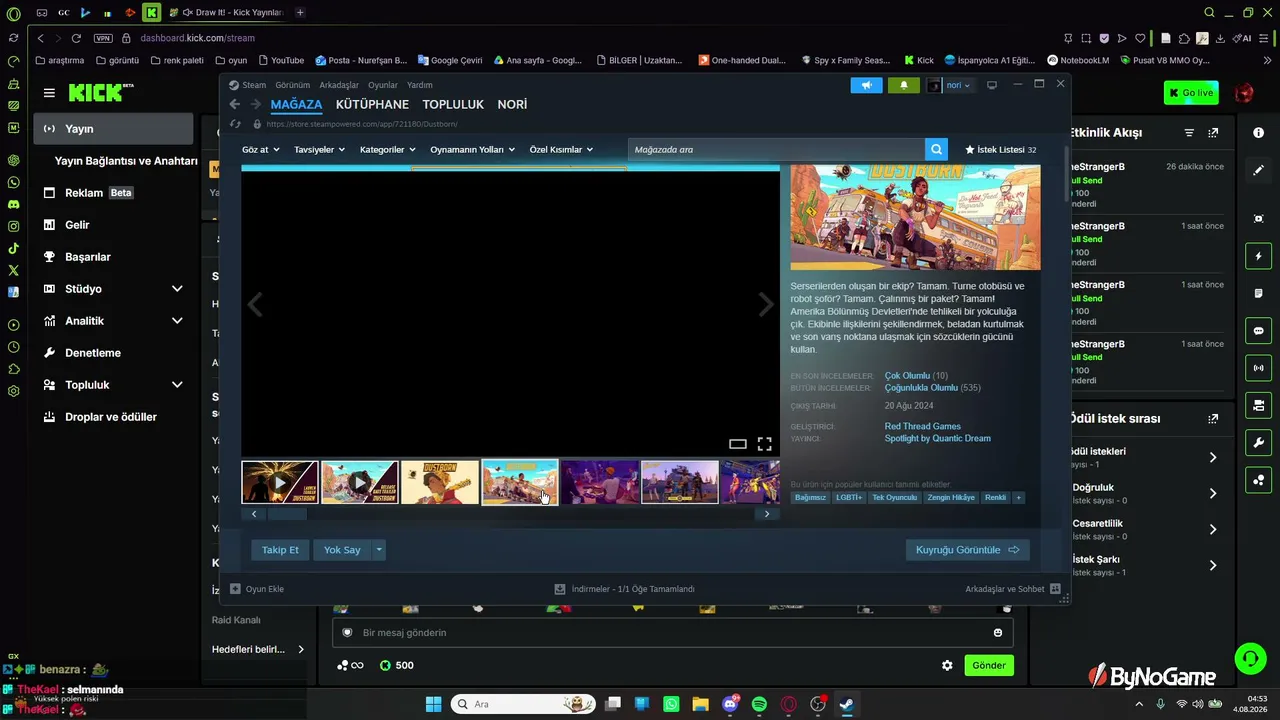The width and height of the screenshot is (1280, 720).
Task: Expand the Analitik section in Kick sidebar
Action: tap(177, 321)
